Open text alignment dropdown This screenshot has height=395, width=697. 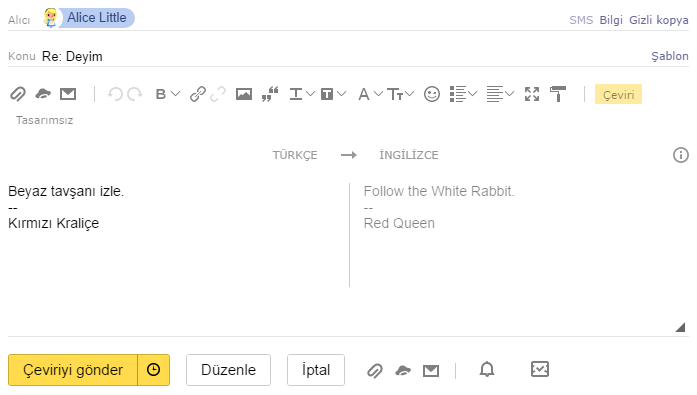[509, 94]
